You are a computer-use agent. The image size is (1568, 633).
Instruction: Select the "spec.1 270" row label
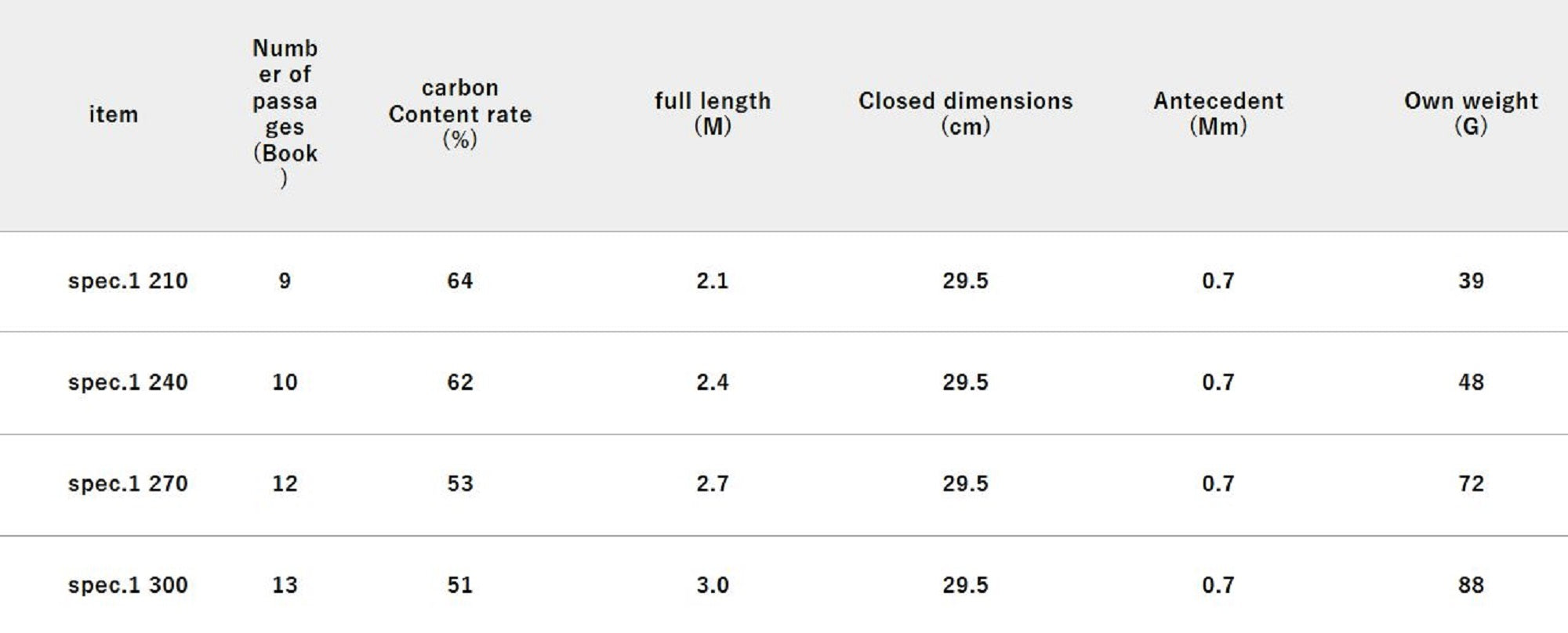click(128, 484)
